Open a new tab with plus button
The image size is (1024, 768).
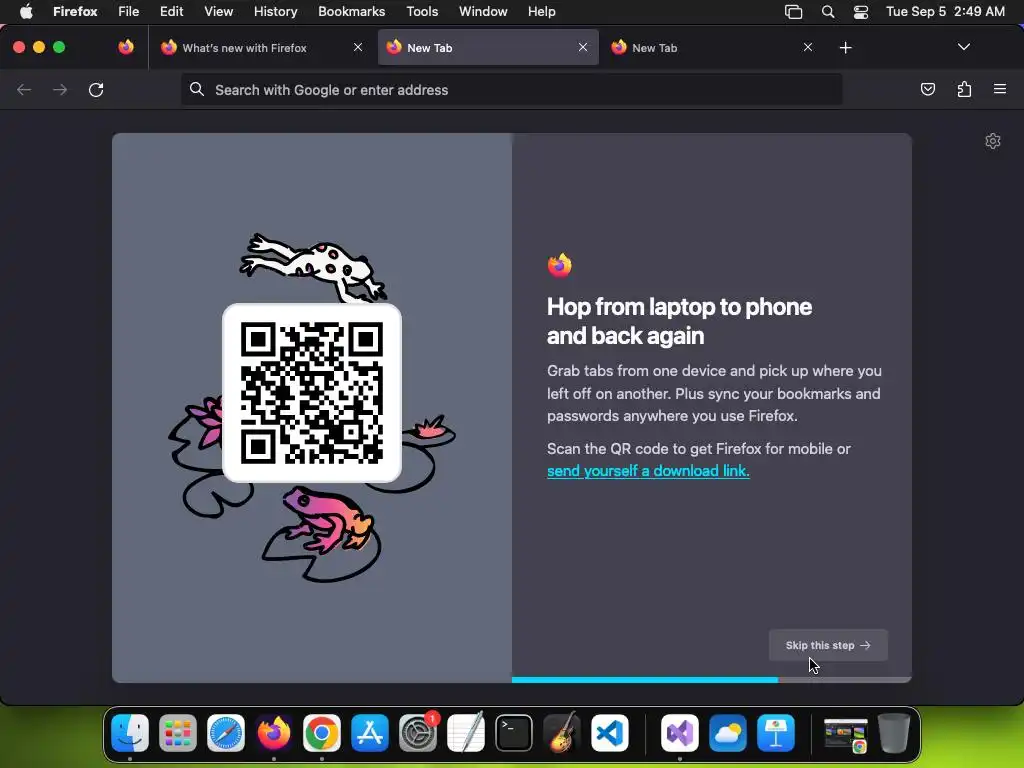tap(846, 48)
